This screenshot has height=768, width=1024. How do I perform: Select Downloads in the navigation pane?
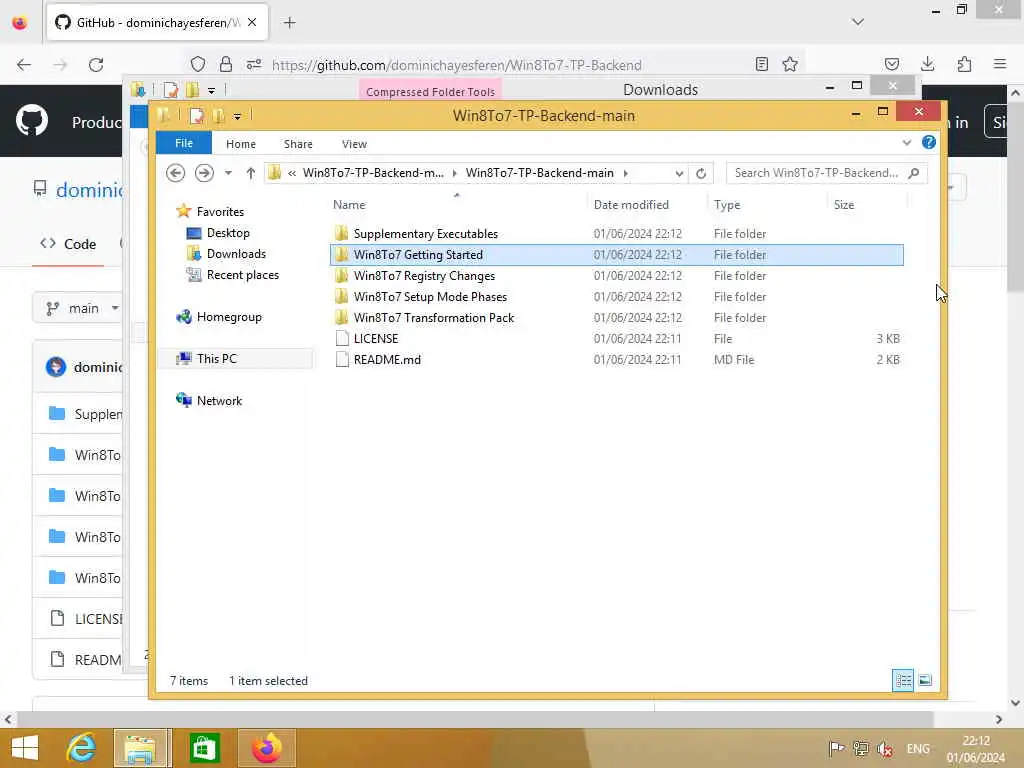(236, 253)
